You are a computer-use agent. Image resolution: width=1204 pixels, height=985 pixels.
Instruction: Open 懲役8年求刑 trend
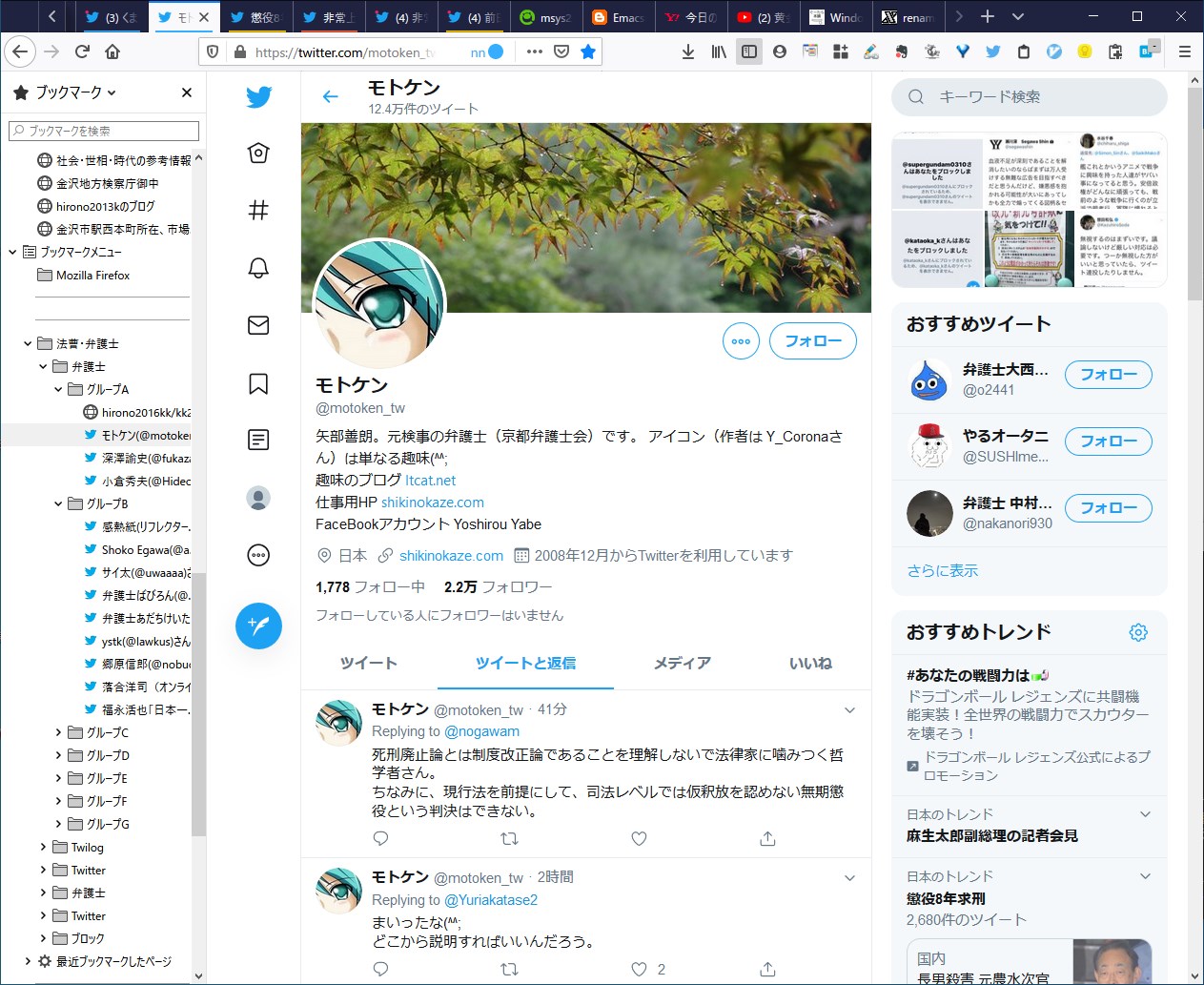coord(946,898)
